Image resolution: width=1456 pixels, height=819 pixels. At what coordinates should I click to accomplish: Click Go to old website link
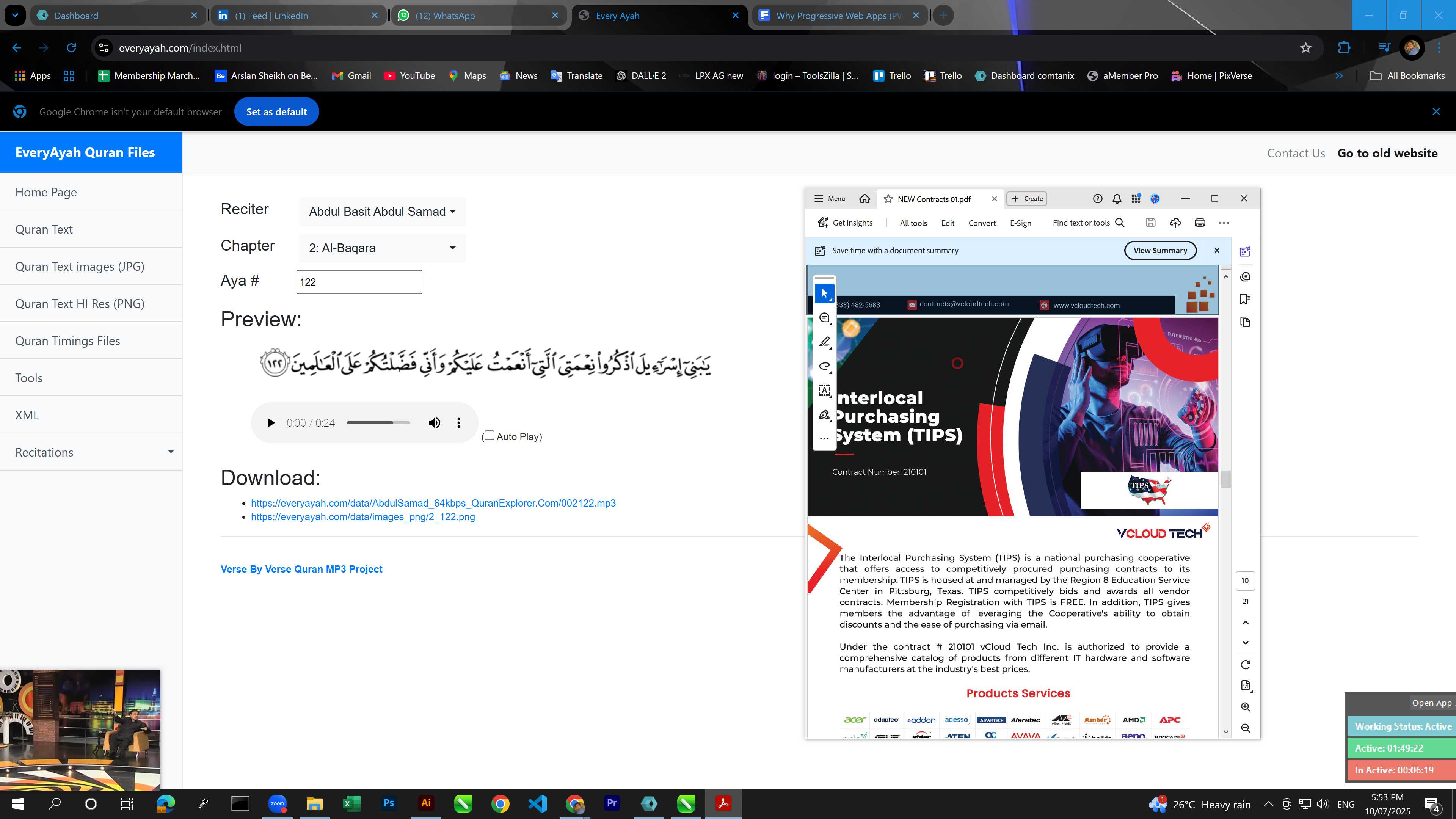[1387, 152]
